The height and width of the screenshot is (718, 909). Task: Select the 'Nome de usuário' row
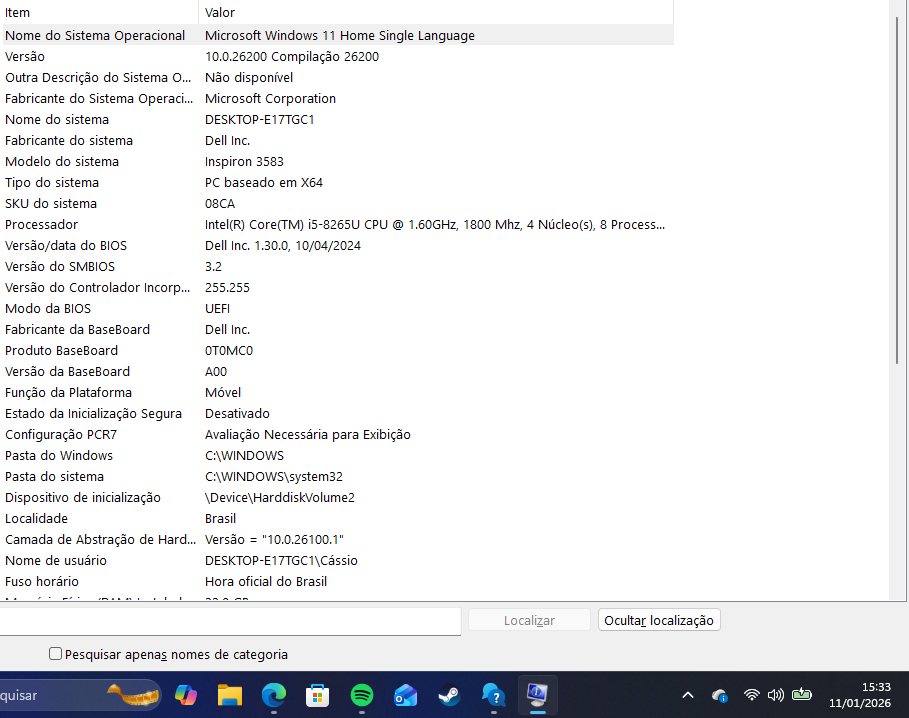pos(338,560)
